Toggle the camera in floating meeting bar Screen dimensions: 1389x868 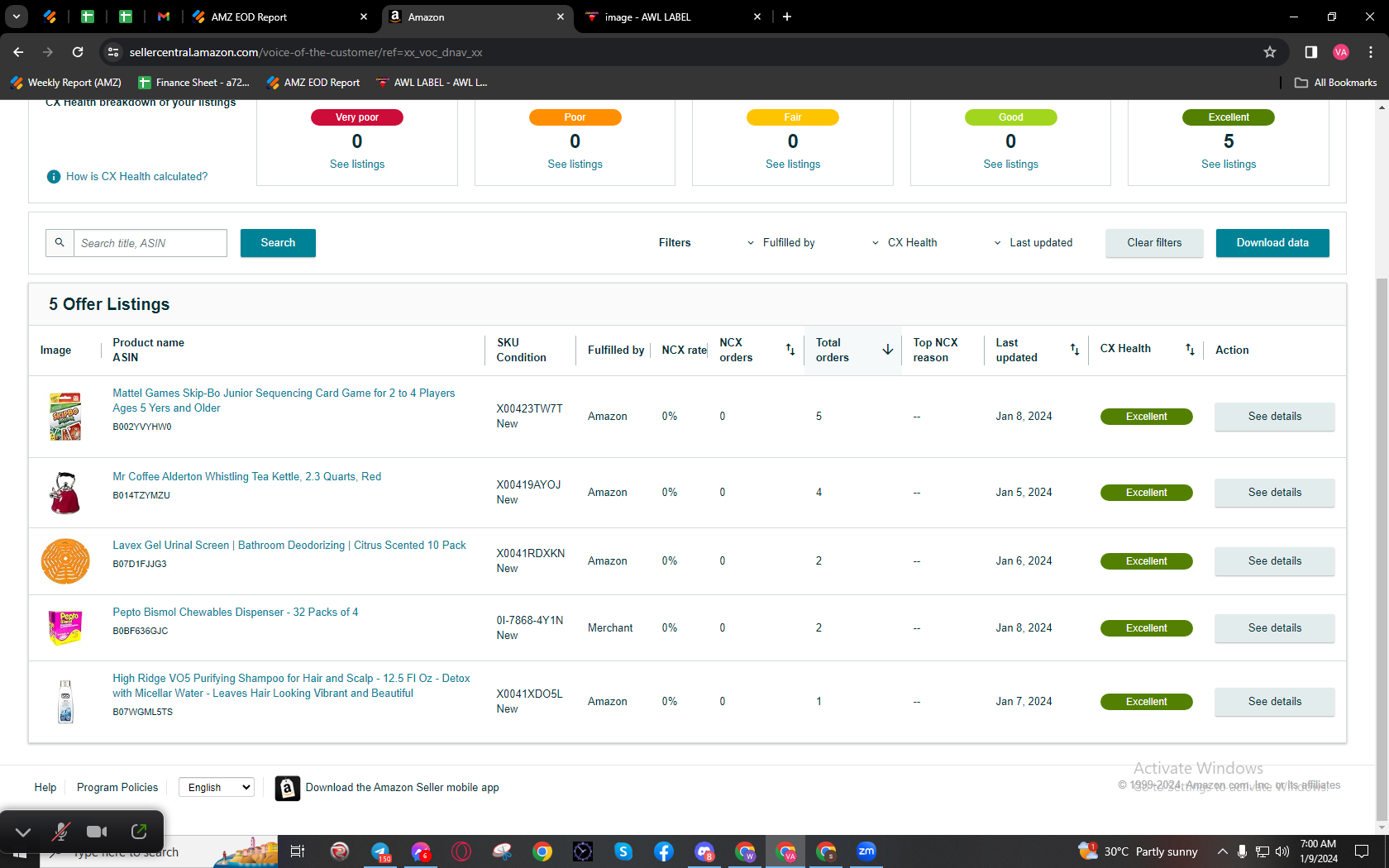(98, 832)
